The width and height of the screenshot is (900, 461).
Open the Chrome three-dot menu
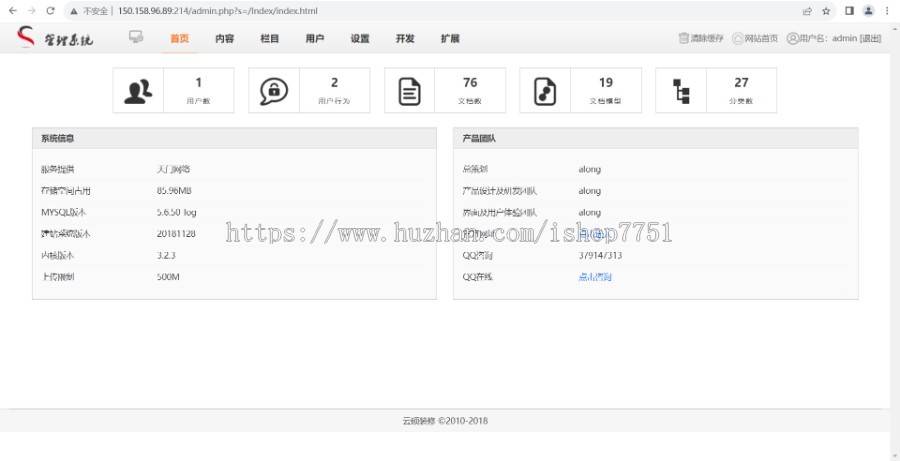[x=887, y=11]
